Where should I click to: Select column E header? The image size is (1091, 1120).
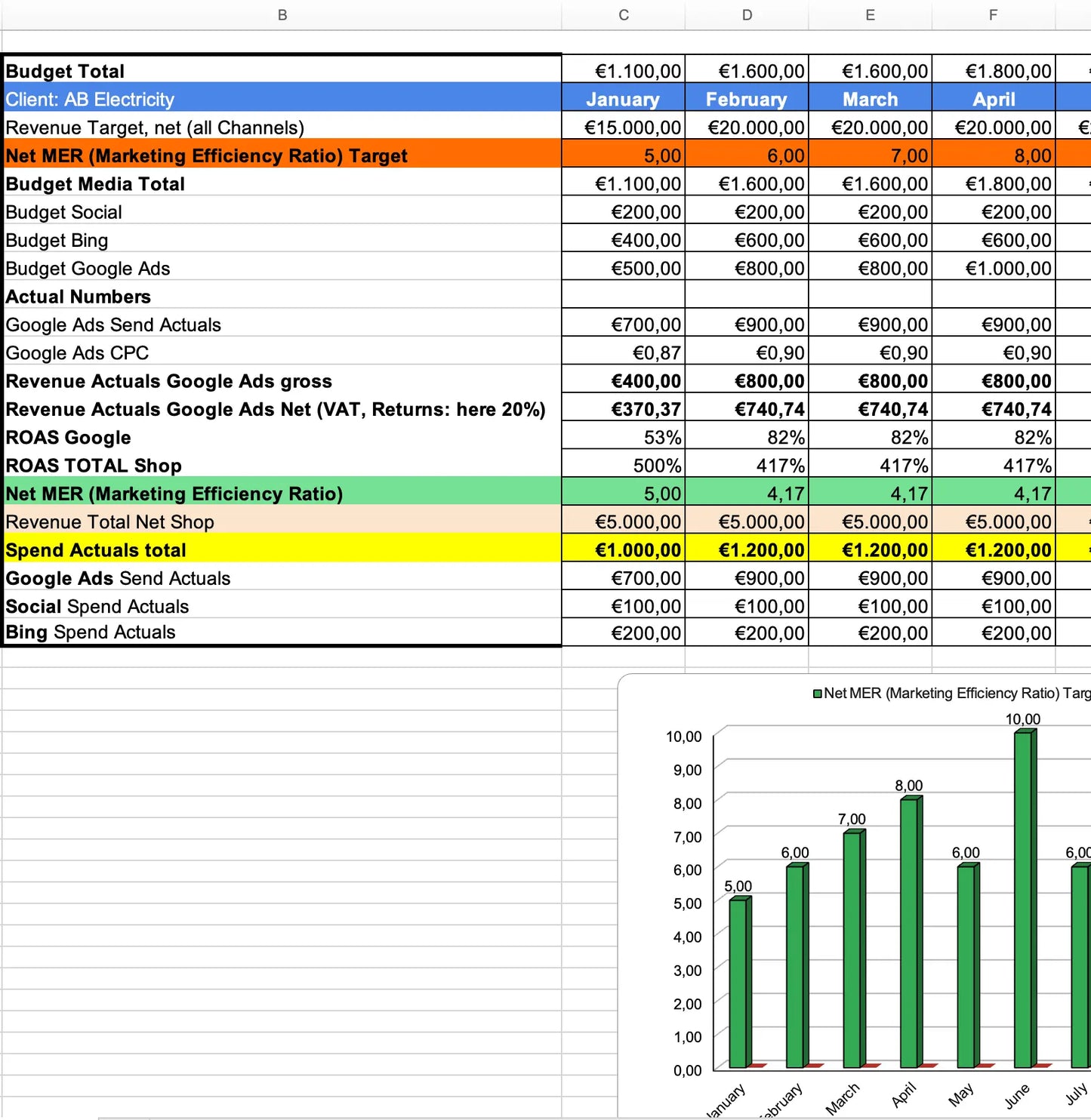870,15
